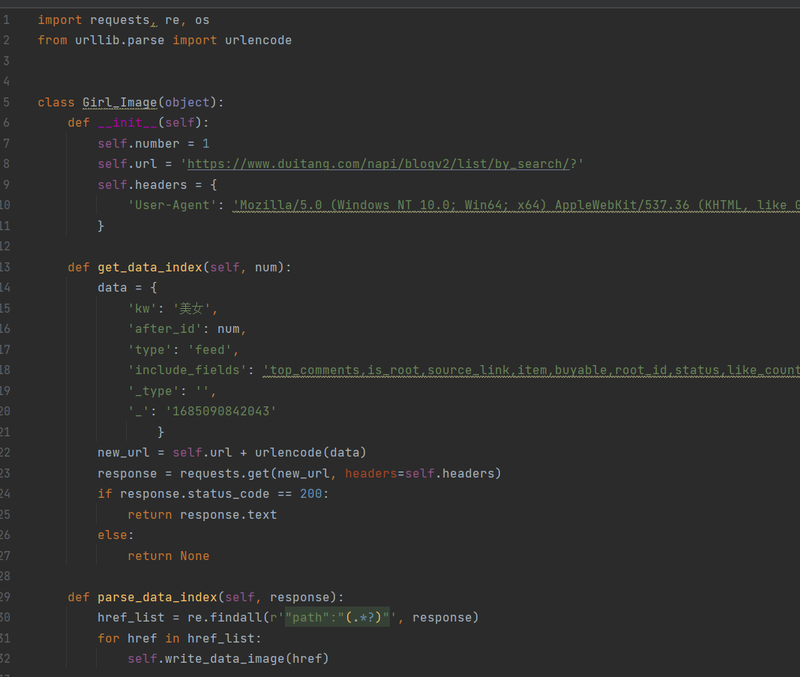Click the __init__ method name
Viewport: 800px width, 677px height.
(128, 123)
